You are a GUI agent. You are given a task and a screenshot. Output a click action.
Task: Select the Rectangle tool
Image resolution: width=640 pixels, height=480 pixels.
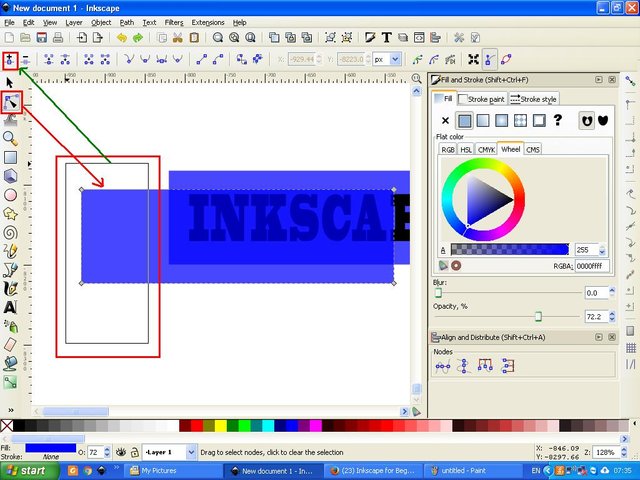(10, 158)
